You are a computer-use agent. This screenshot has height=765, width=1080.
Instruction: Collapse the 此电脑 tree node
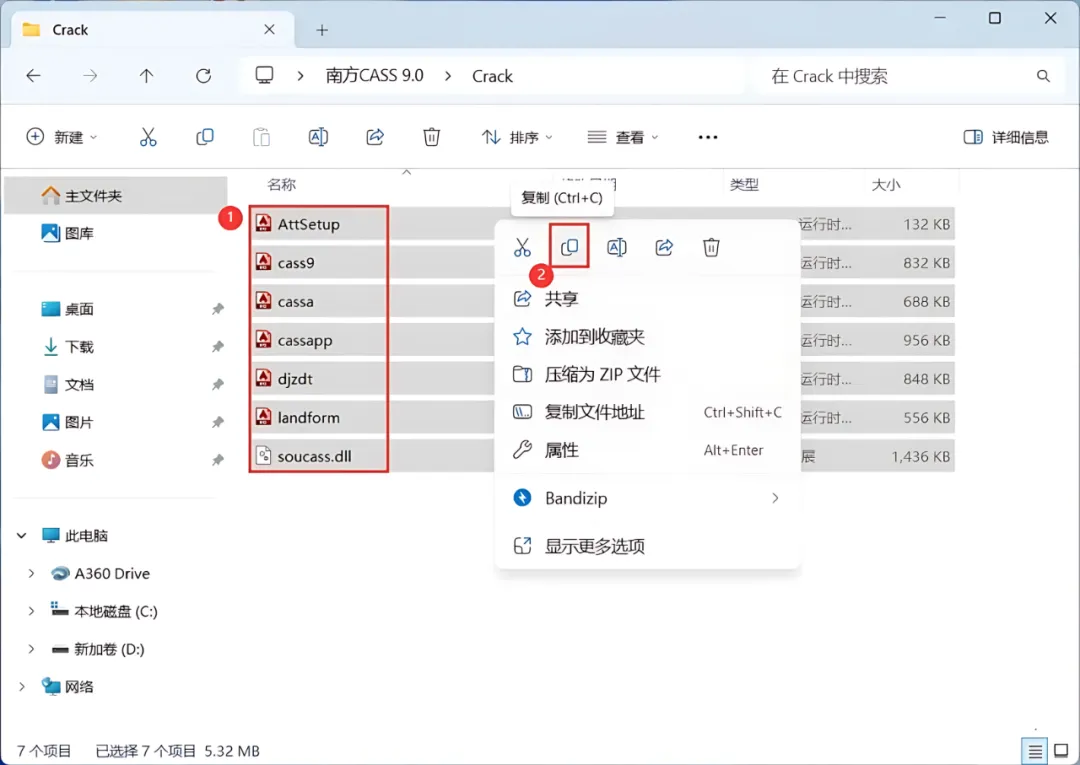(22, 536)
